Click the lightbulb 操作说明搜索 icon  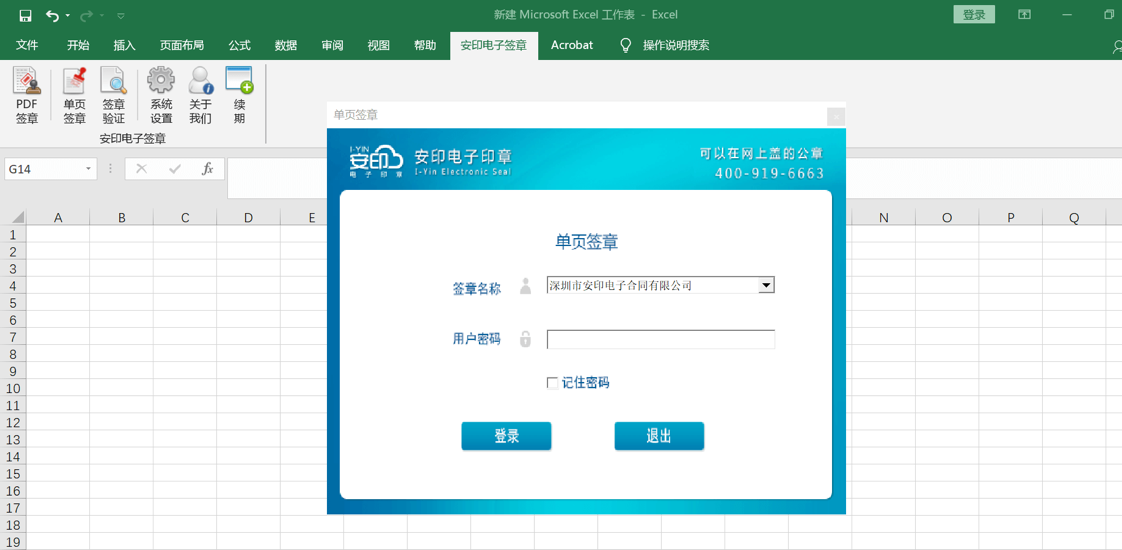point(625,46)
